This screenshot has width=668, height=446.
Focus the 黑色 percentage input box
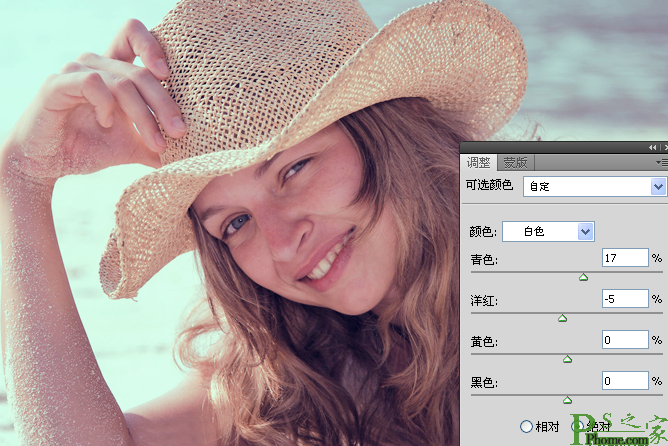pyautogui.click(x=625, y=381)
